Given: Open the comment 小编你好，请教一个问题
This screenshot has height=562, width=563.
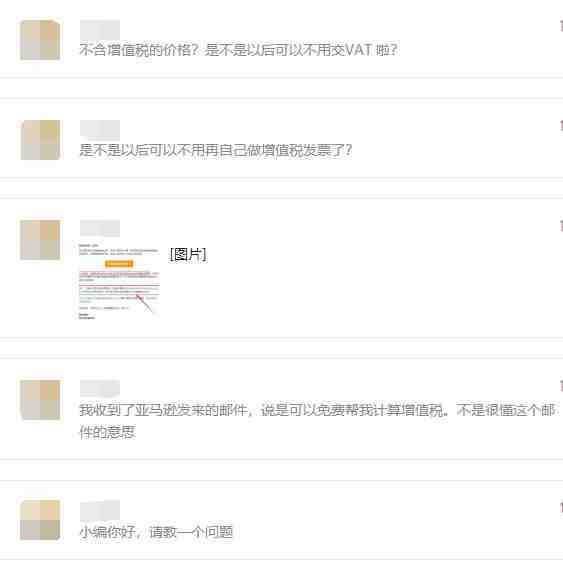Looking at the screenshot, I should pyautogui.click(x=156, y=531).
